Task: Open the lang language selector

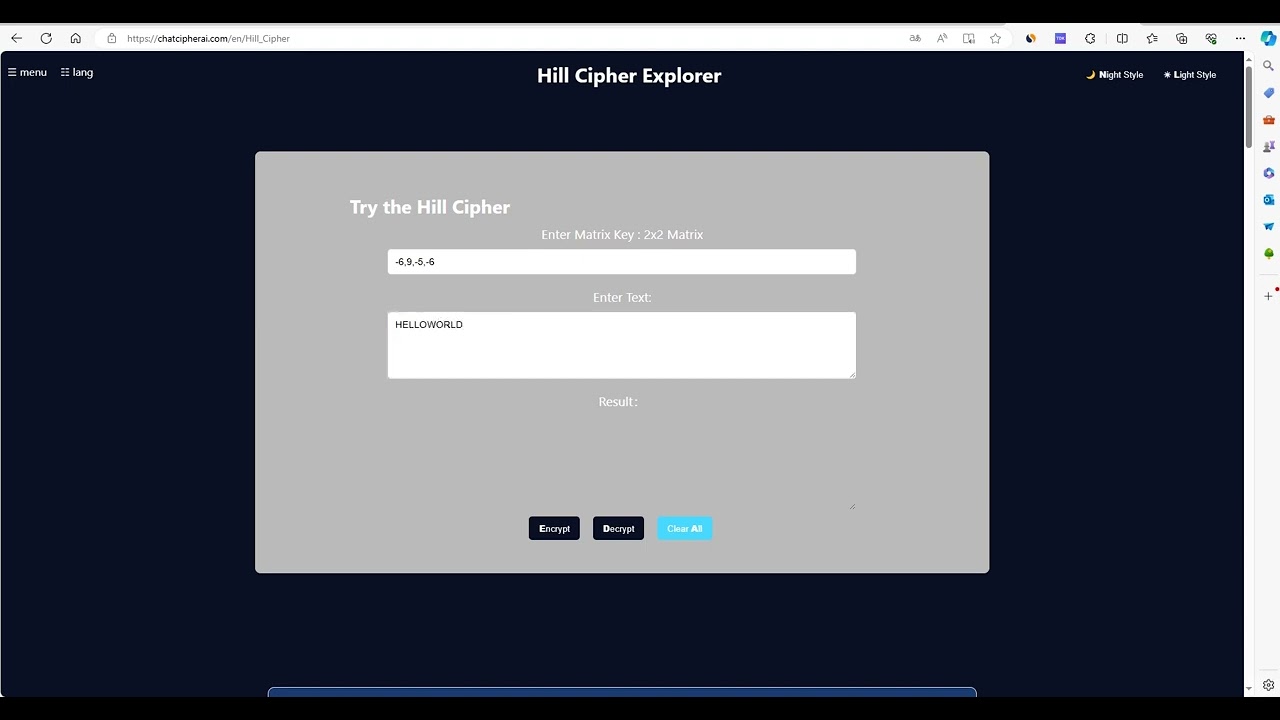Action: pyautogui.click(x=77, y=72)
